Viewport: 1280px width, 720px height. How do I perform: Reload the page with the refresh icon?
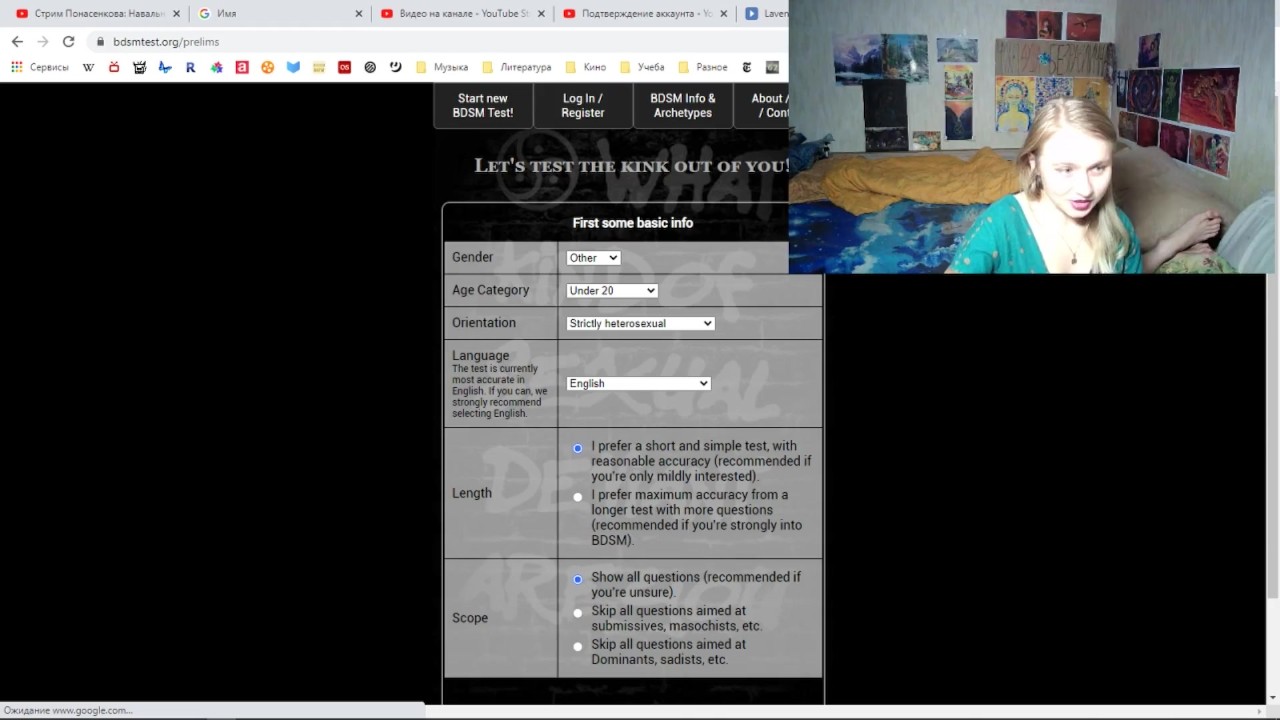tap(68, 42)
